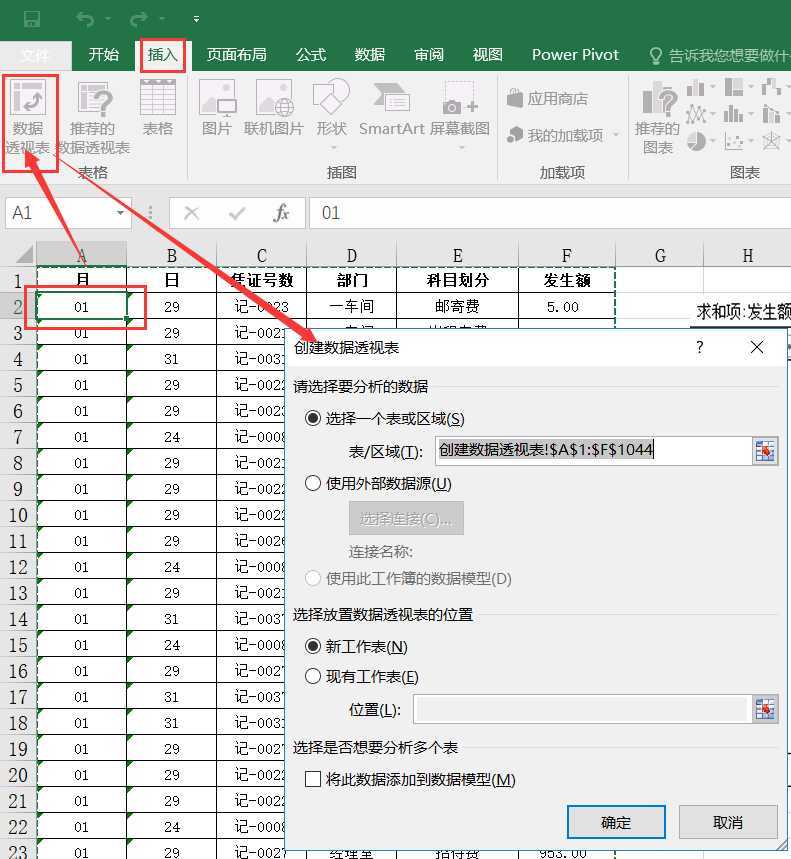Click the cancel X in formula bar
The width and height of the screenshot is (791, 859).
tap(192, 213)
